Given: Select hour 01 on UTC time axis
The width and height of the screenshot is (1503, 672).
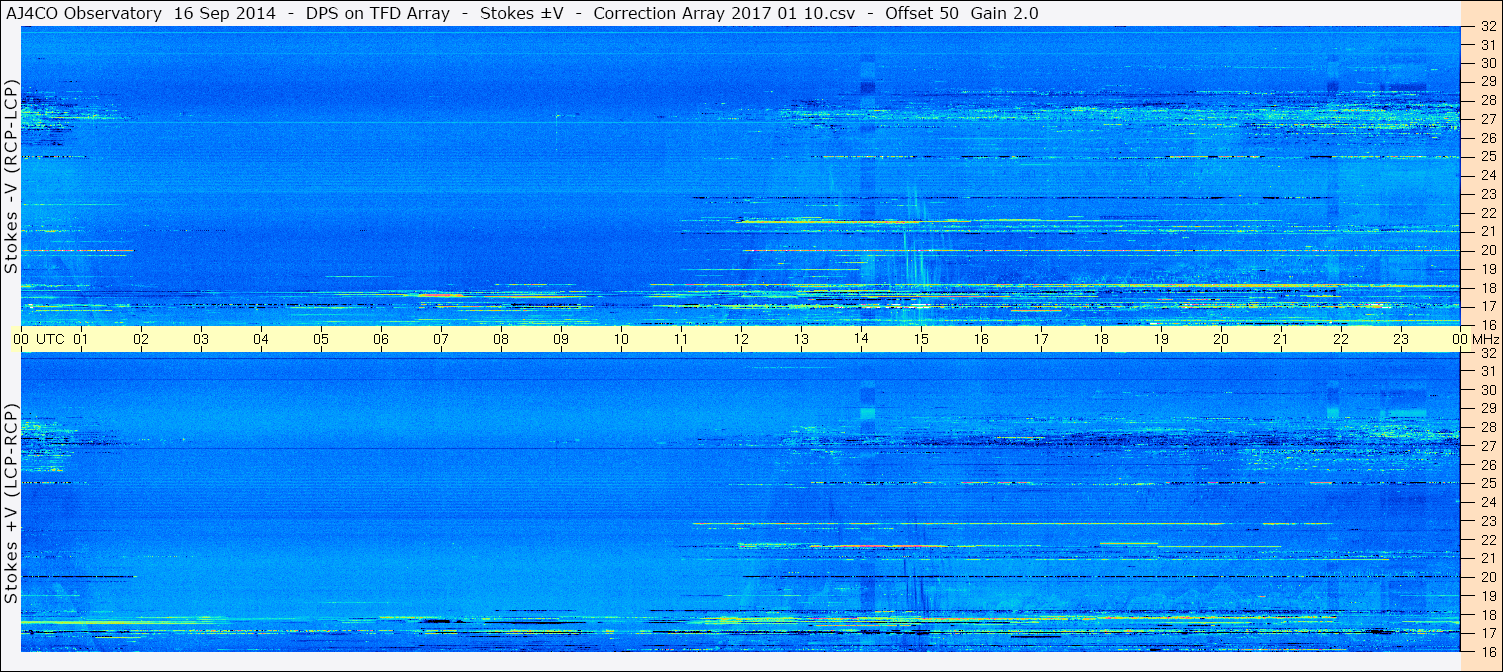Looking at the screenshot, I should click(x=80, y=339).
